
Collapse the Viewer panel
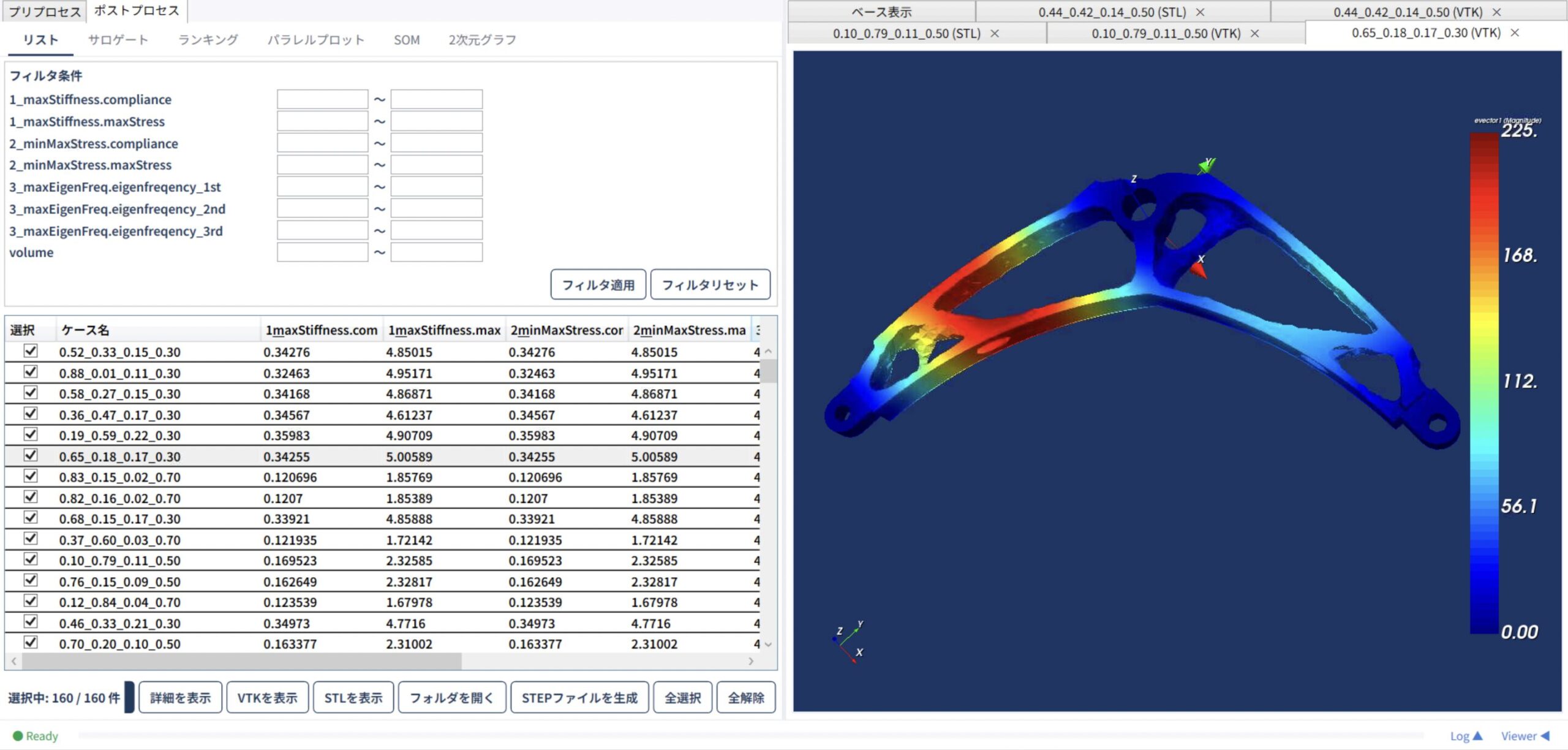click(1525, 736)
